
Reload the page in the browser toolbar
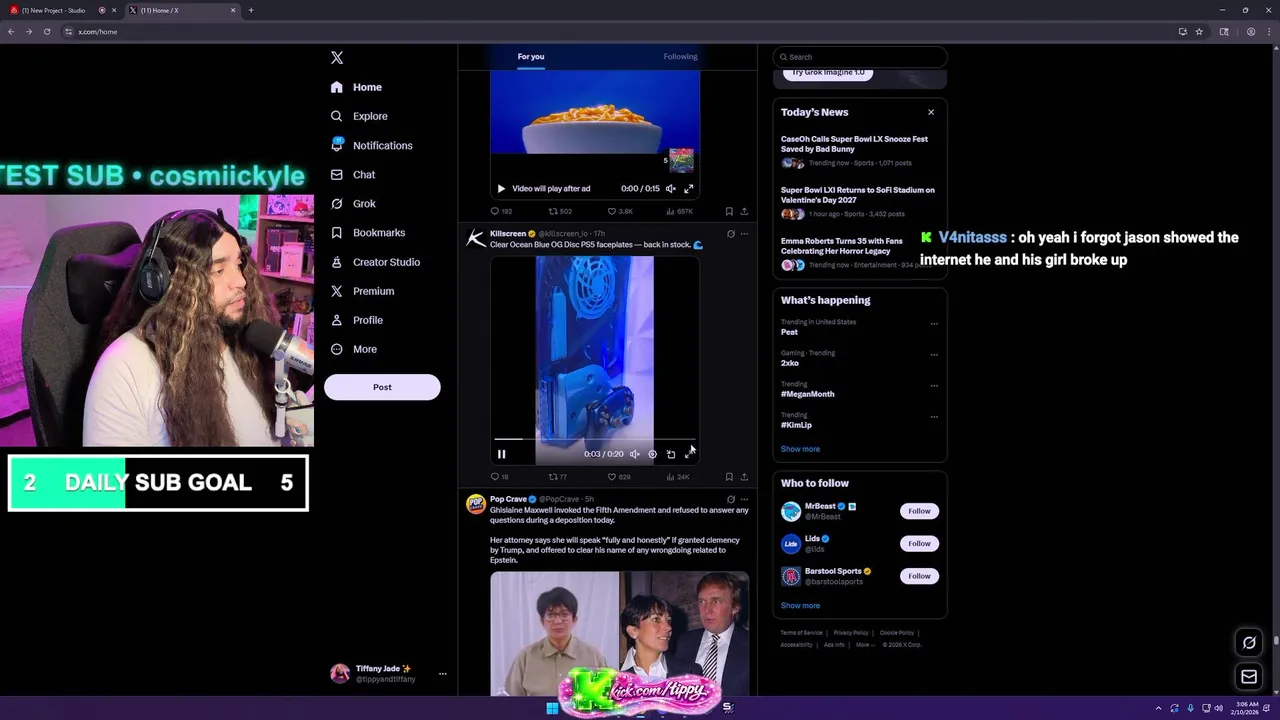[47, 31]
